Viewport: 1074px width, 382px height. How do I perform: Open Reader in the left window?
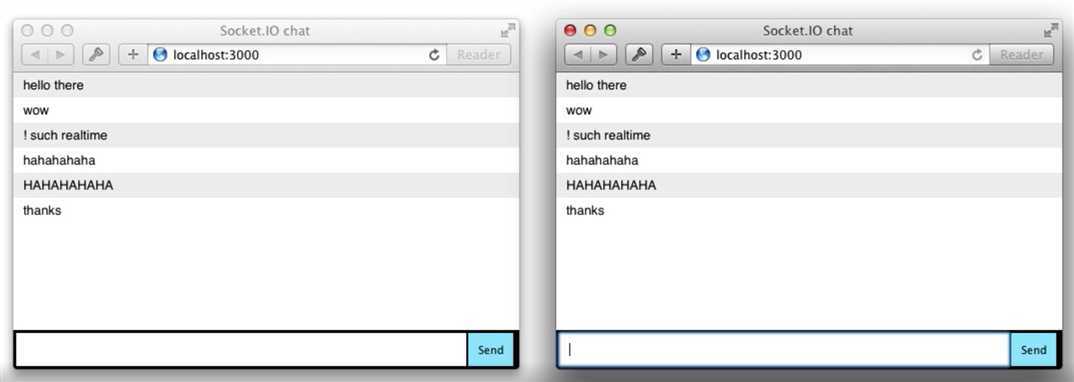click(478, 55)
